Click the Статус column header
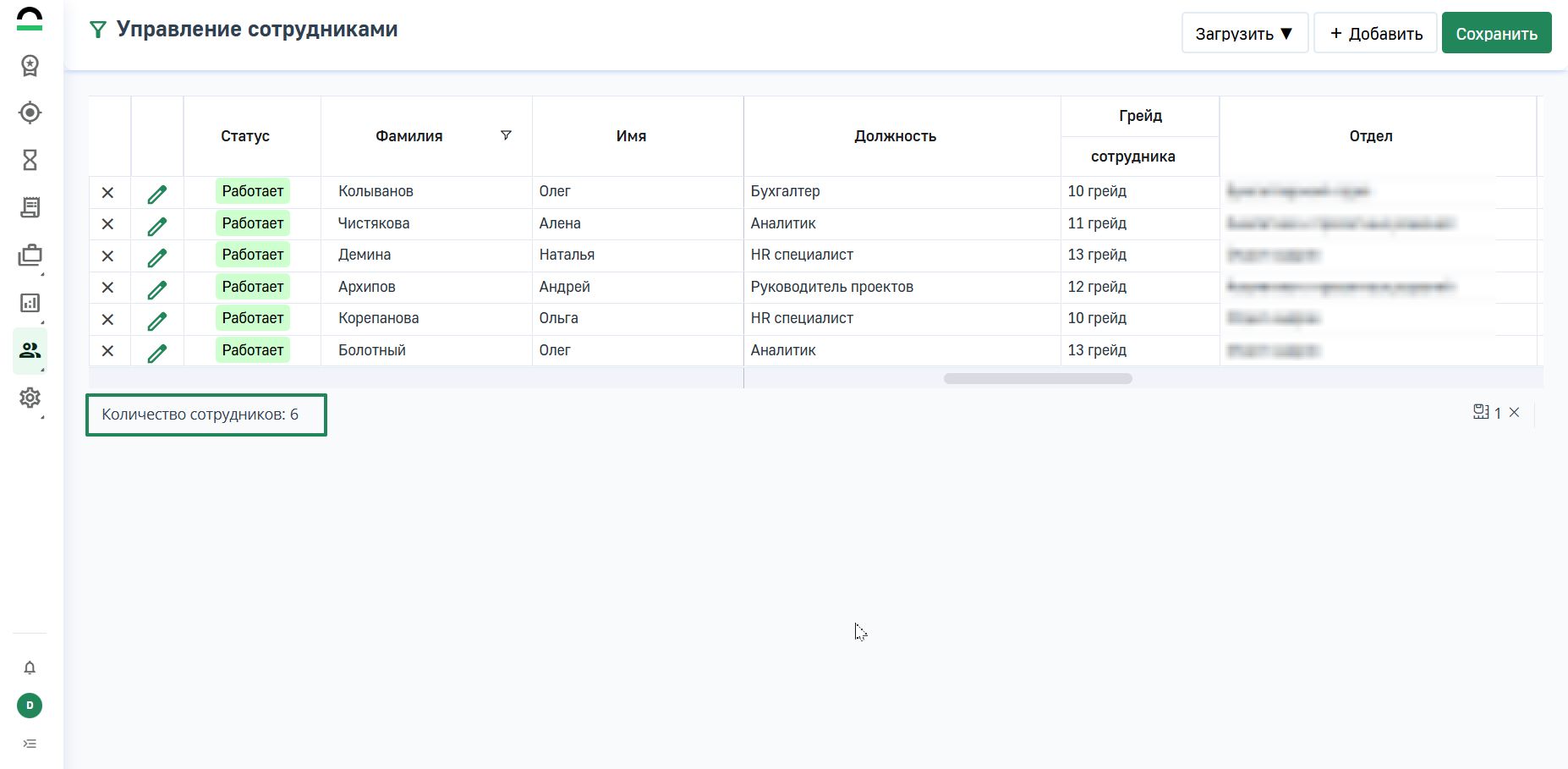 pyautogui.click(x=245, y=136)
